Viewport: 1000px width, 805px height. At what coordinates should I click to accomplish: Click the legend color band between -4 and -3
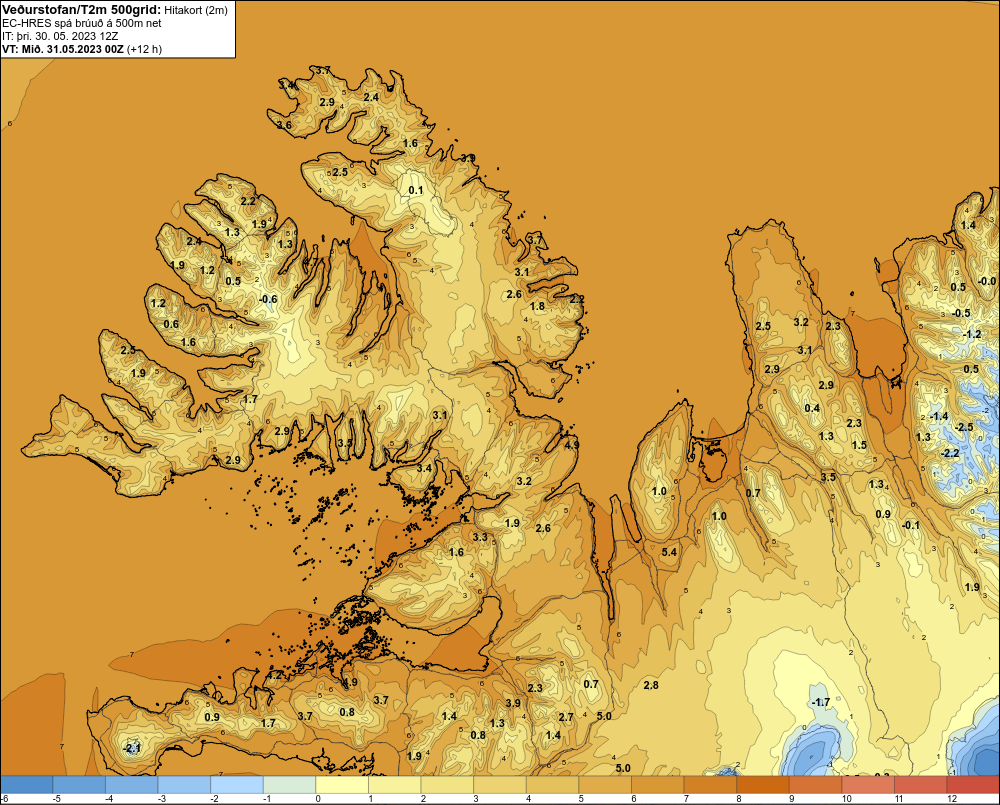(x=131, y=785)
